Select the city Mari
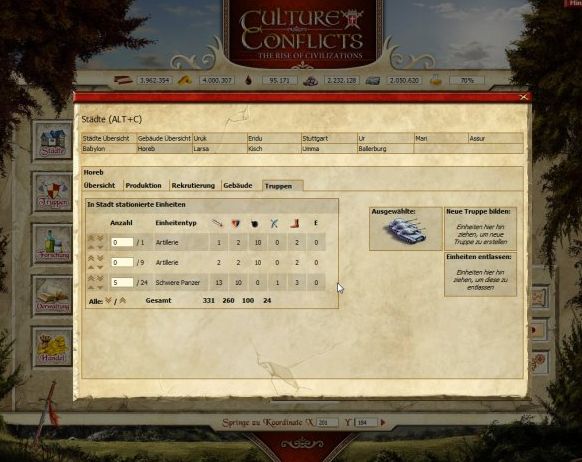This screenshot has width=582, height=462. (441, 138)
